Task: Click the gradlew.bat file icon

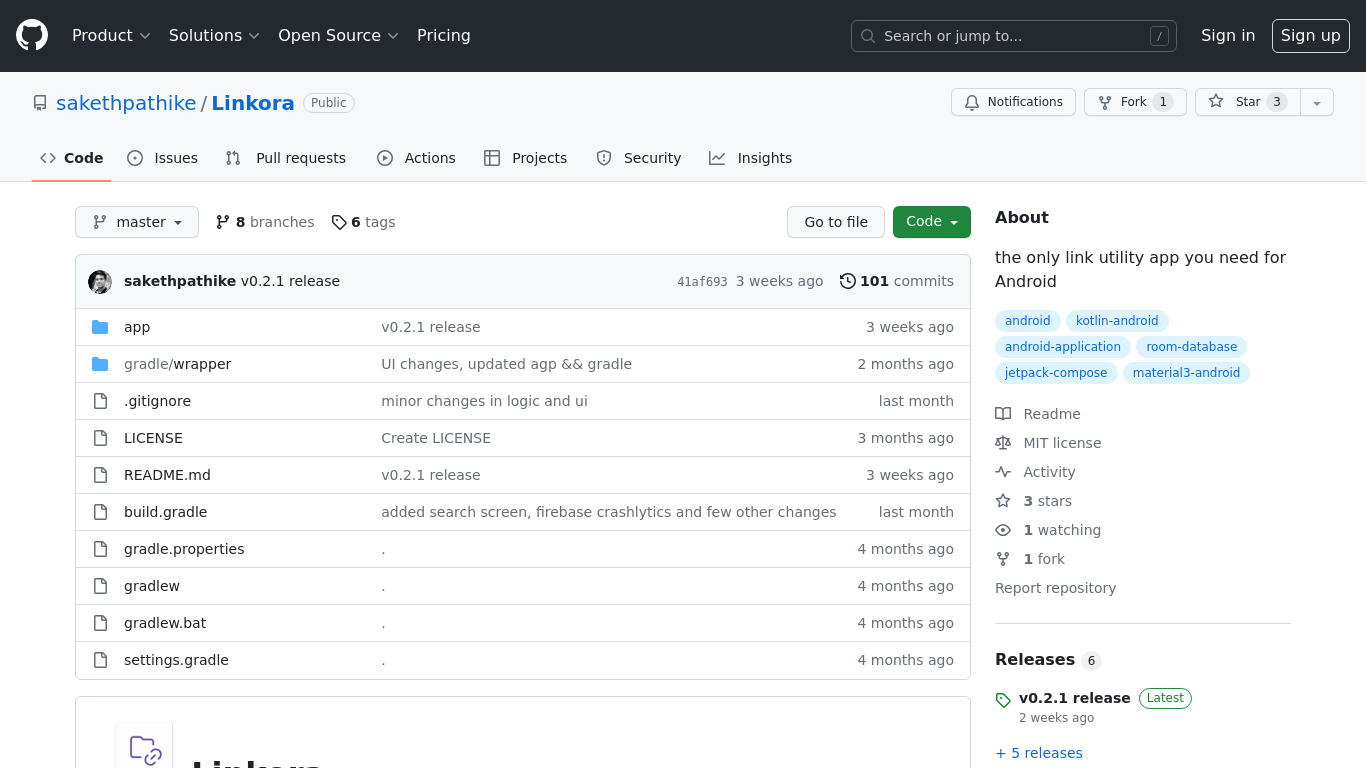Action: coord(100,623)
